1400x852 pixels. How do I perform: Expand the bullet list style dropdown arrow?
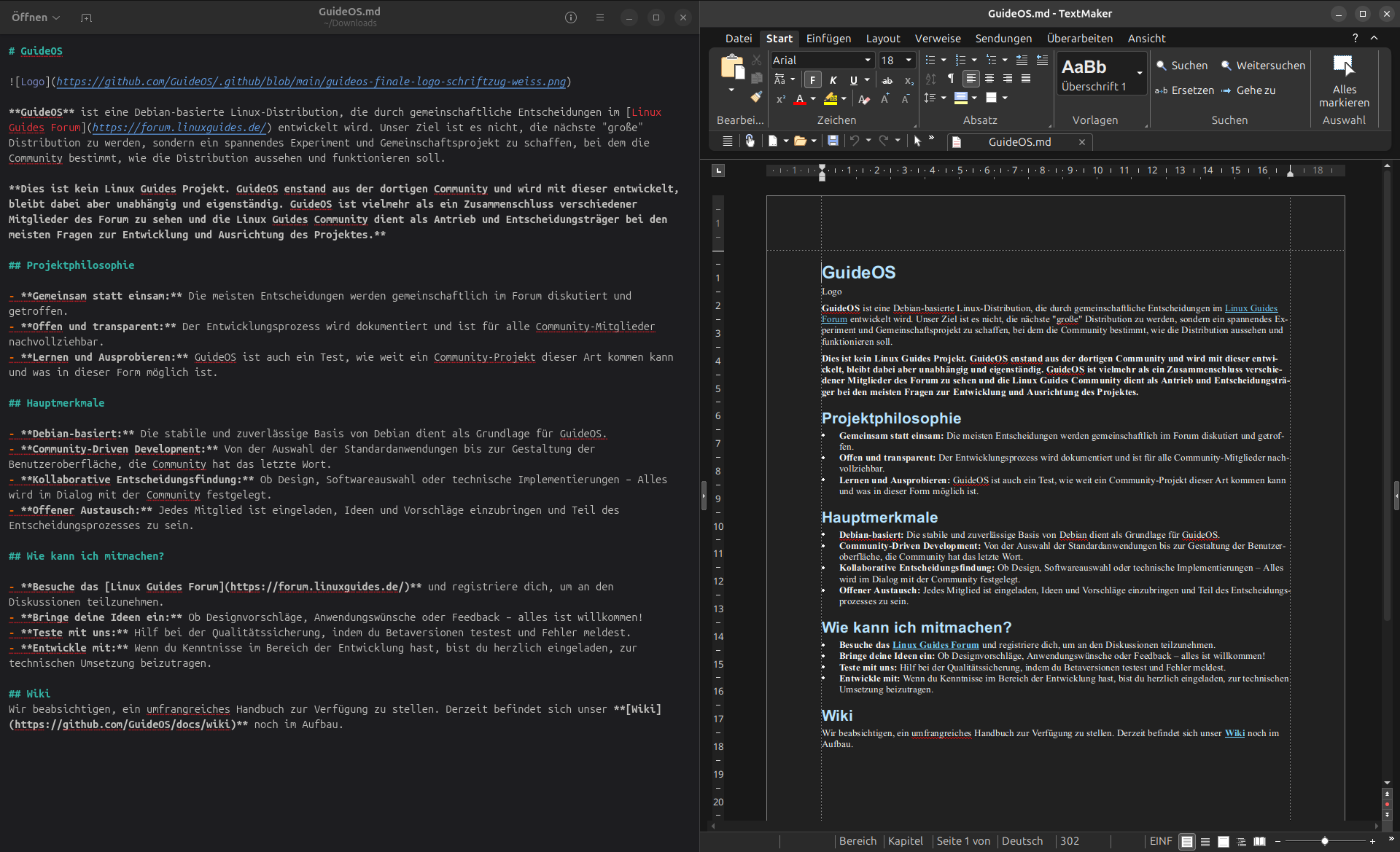pos(944,60)
